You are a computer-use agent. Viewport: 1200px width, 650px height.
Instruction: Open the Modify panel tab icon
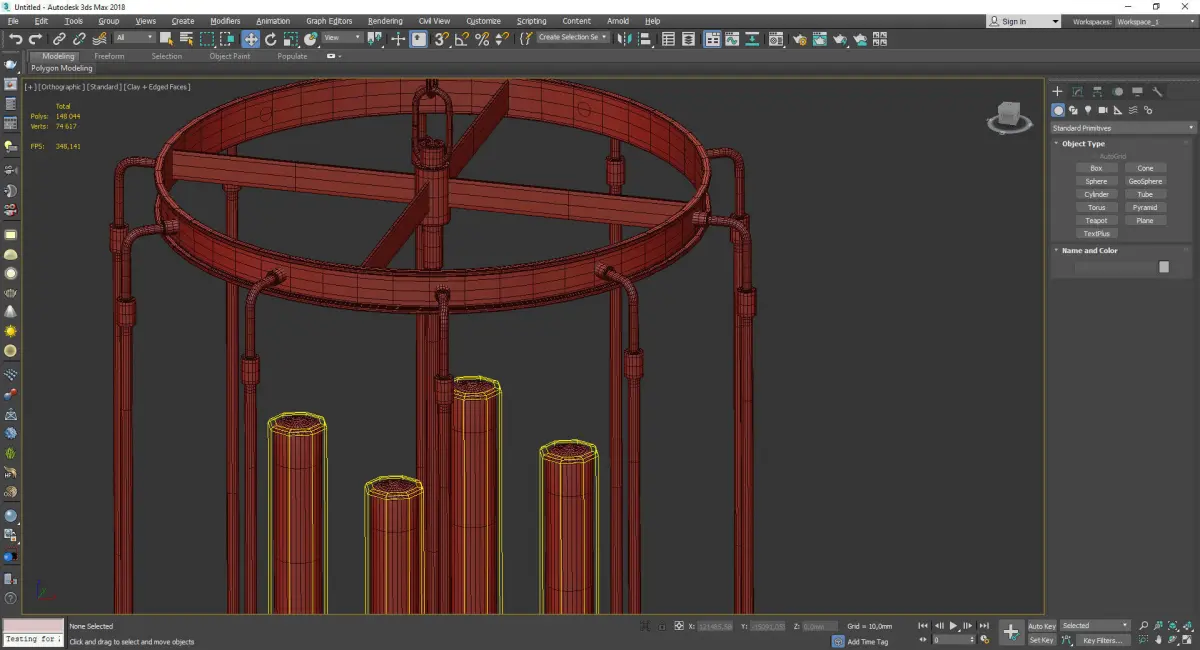(1077, 91)
